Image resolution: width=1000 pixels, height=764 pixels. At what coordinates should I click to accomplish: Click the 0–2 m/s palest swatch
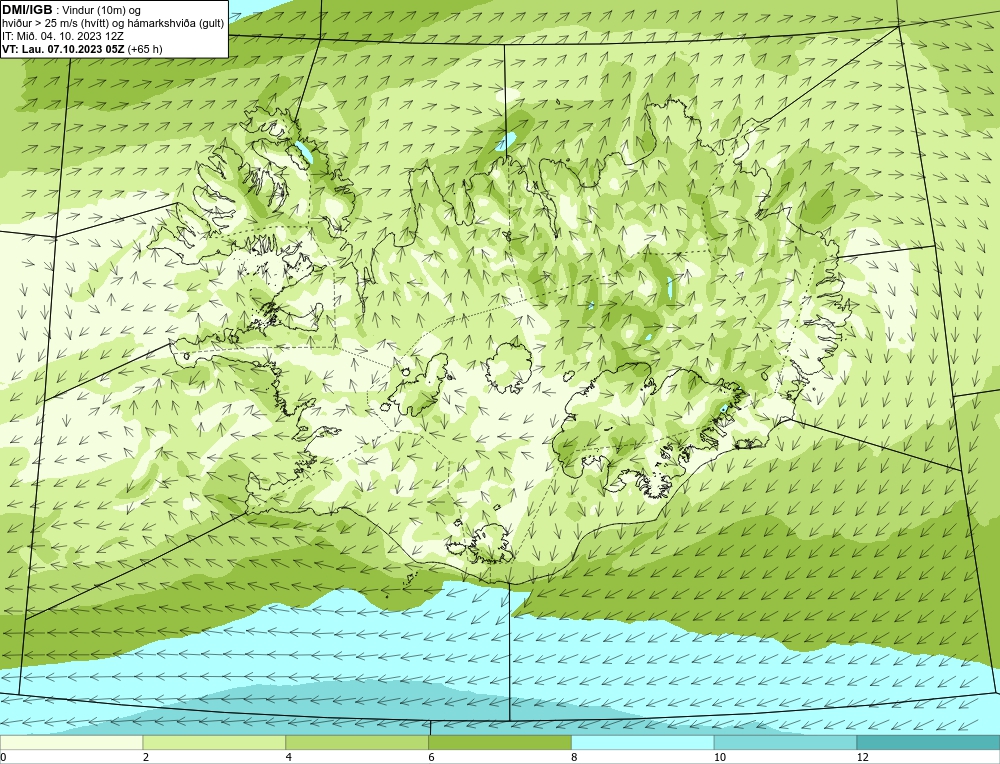coord(71,742)
